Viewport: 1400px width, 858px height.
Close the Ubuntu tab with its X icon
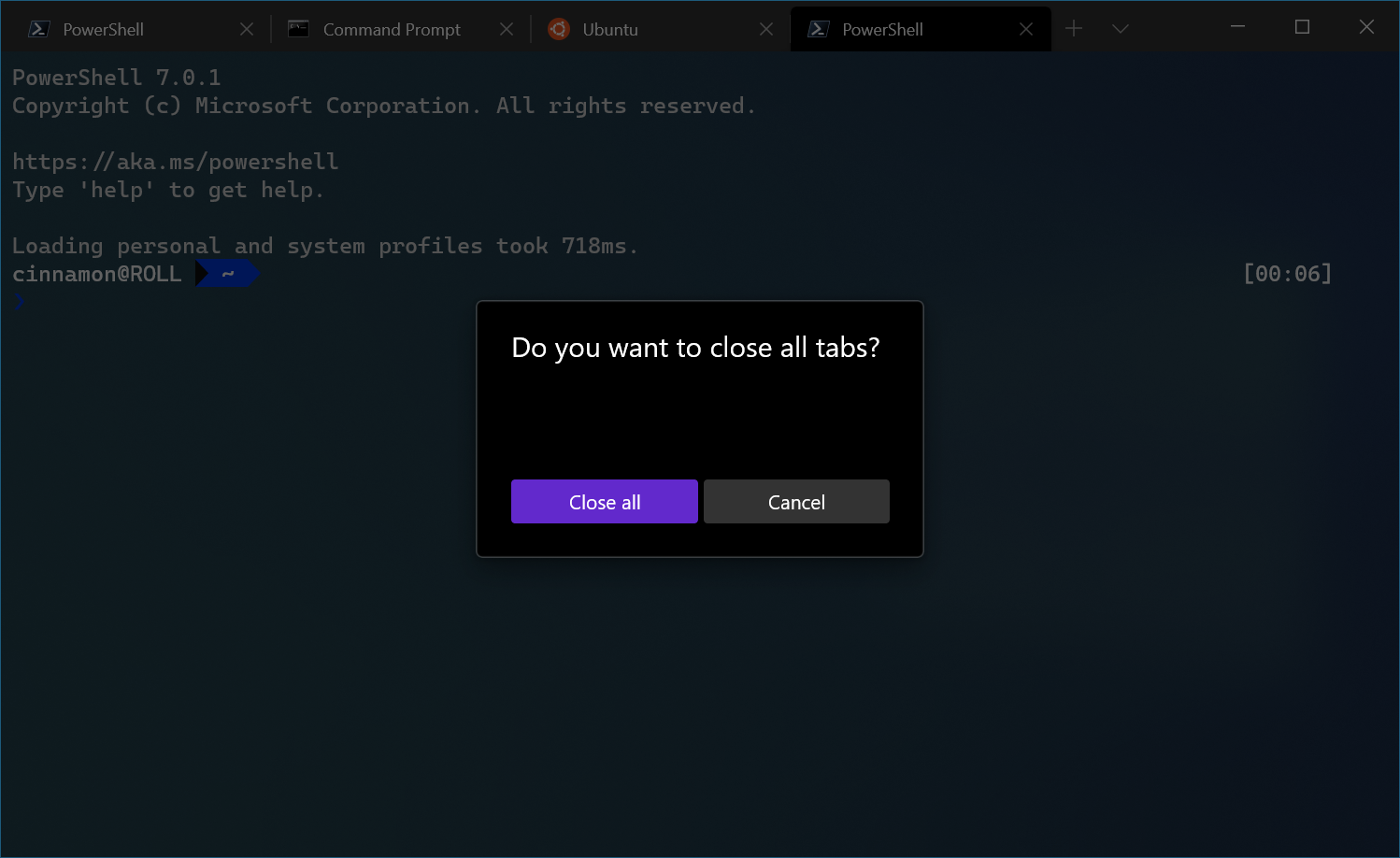765,28
